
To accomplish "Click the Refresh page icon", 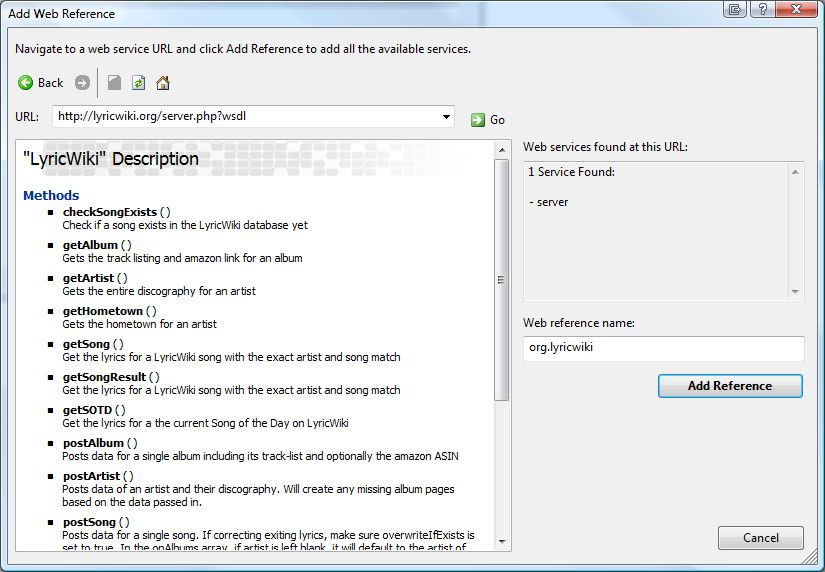I will (138, 83).
